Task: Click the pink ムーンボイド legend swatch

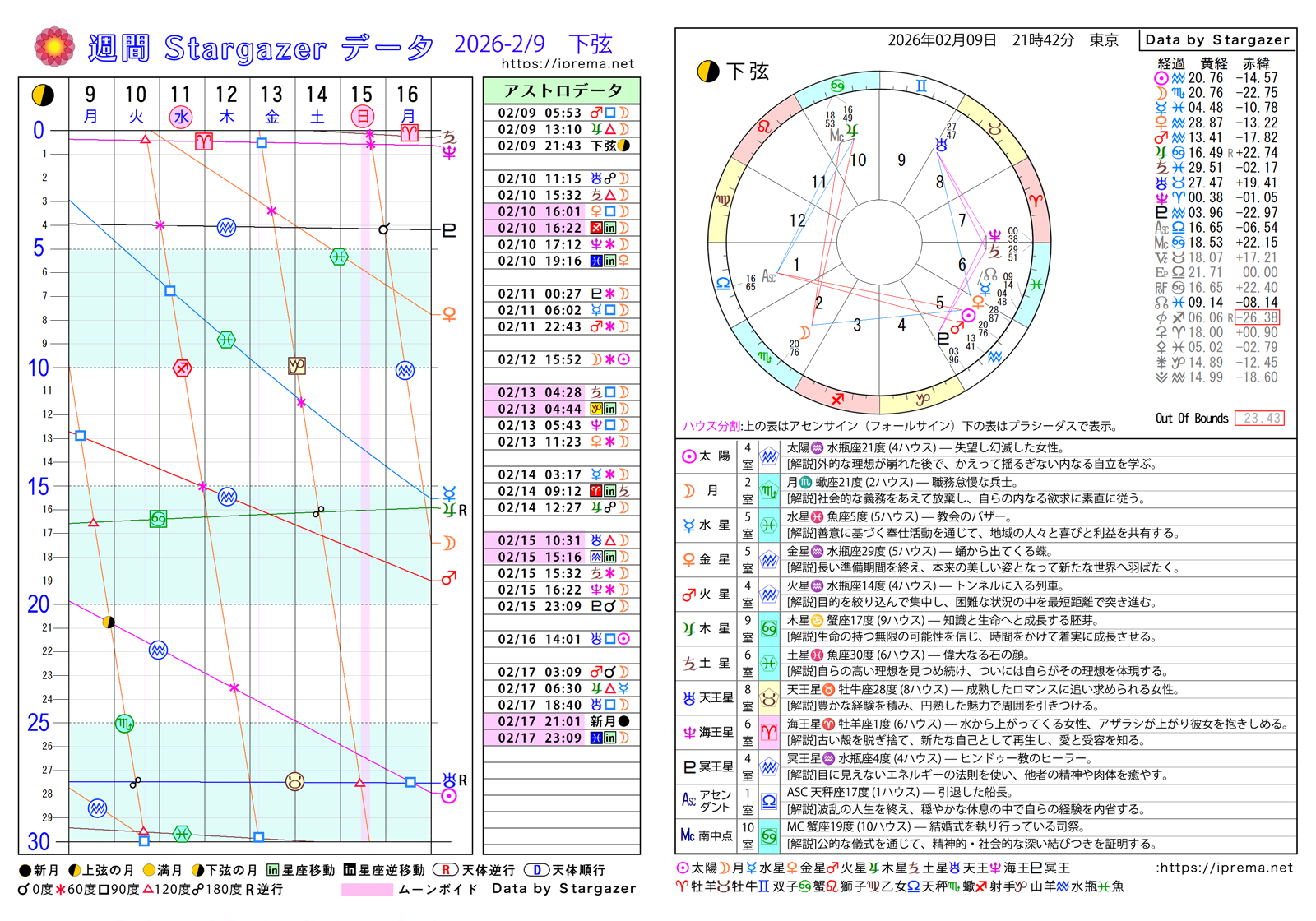Action: [x=367, y=889]
